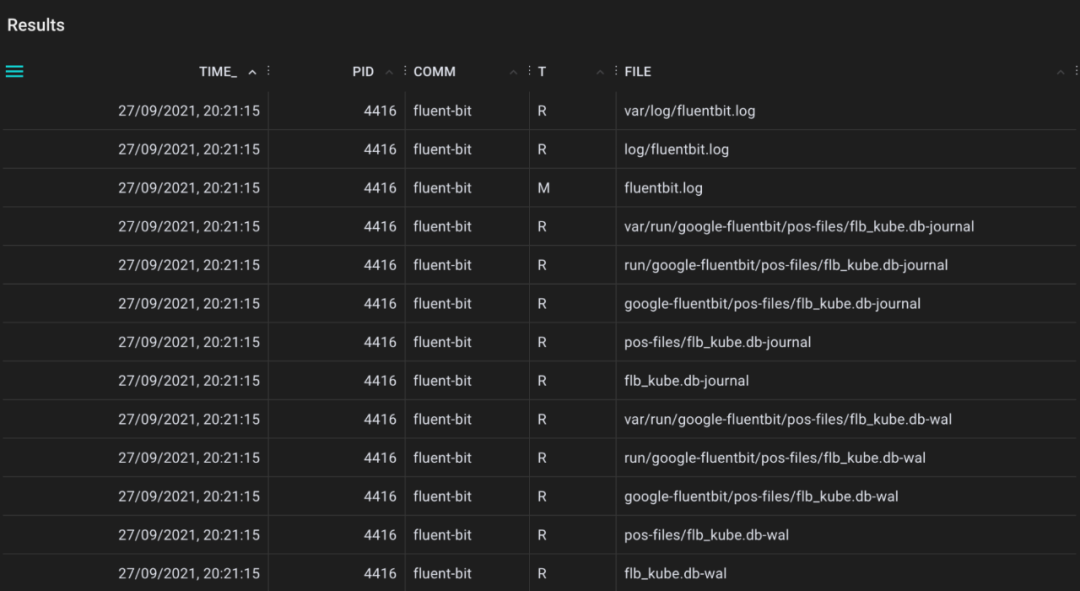This screenshot has width=1080, height=591.
Task: Sort by PID column arrow
Action: pos(389,72)
